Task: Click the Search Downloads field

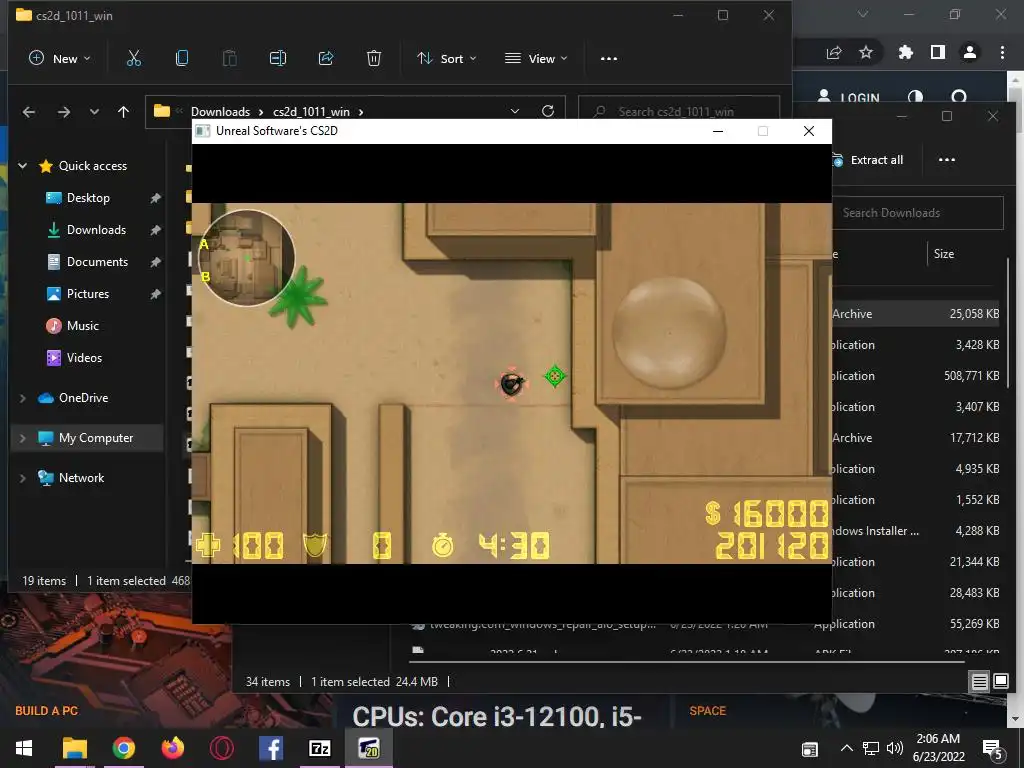Action: click(918, 213)
